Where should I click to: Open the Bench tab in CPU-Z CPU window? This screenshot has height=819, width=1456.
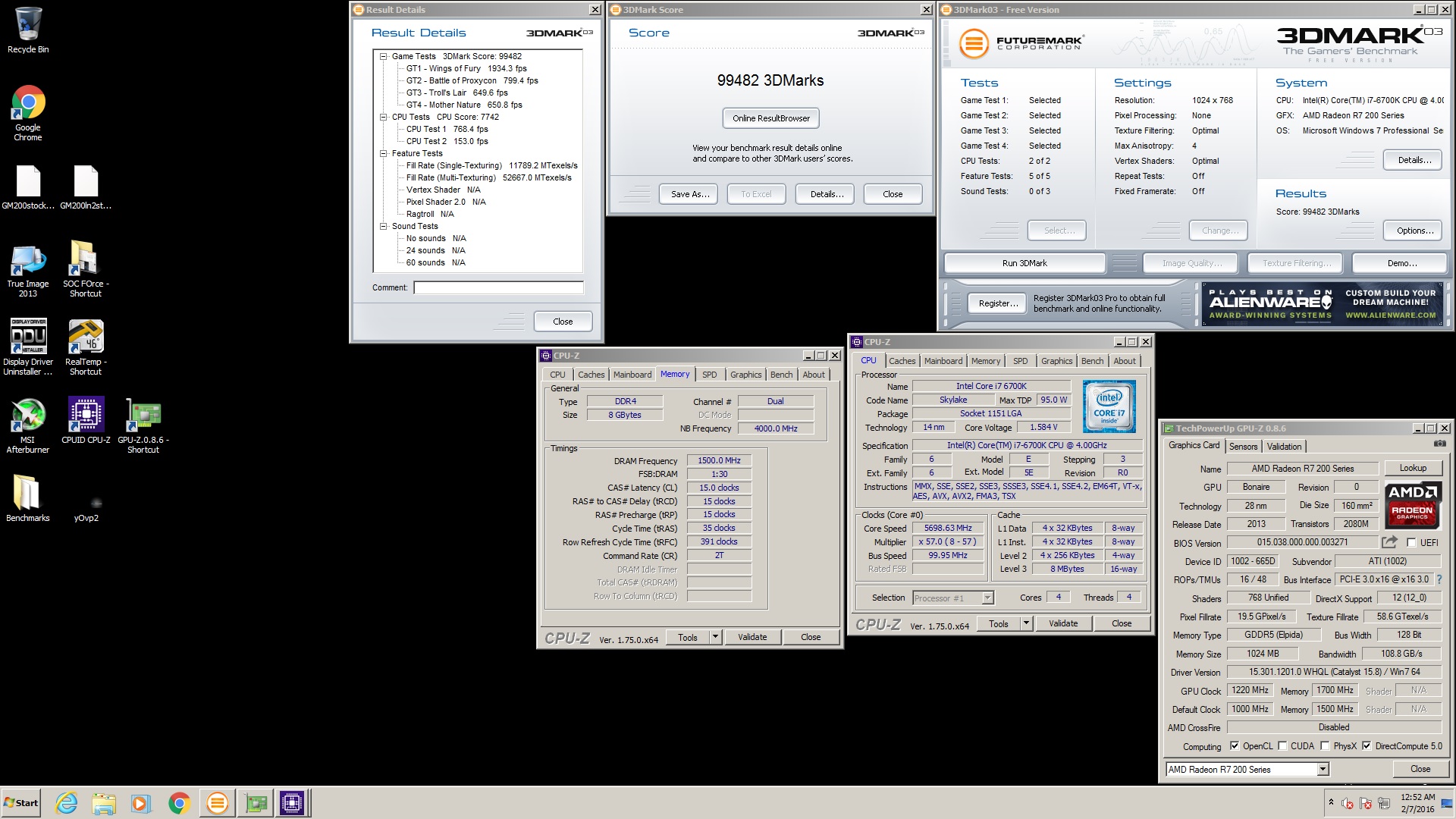point(1092,361)
